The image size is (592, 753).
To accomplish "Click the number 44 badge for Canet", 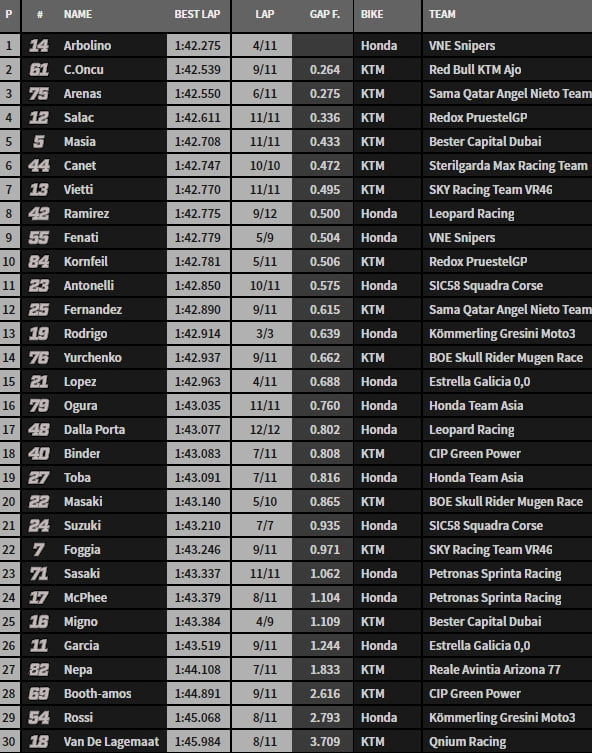I will pyautogui.click(x=38, y=166).
